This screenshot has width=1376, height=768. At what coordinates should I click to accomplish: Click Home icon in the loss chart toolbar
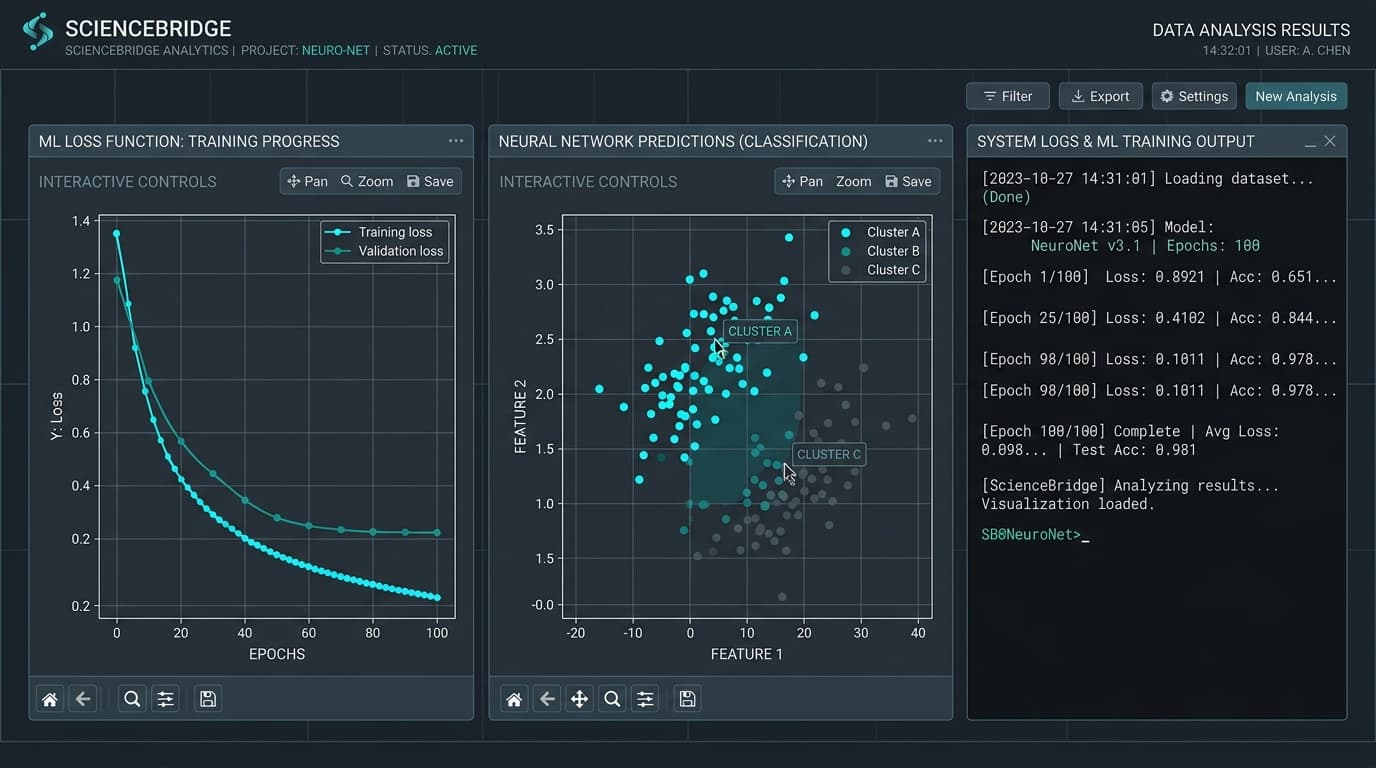tap(50, 699)
